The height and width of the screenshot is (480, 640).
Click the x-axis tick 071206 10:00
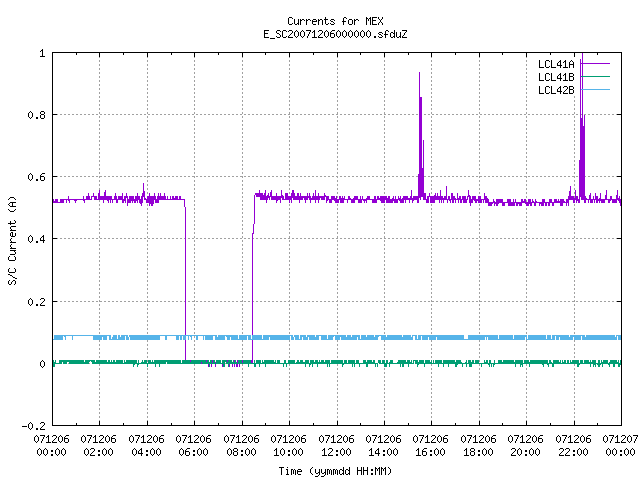[288, 446]
